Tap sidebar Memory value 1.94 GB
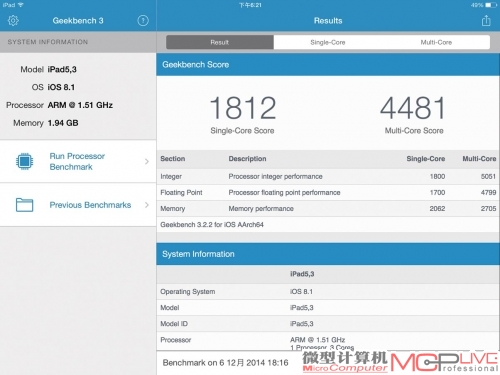 [x=63, y=123]
